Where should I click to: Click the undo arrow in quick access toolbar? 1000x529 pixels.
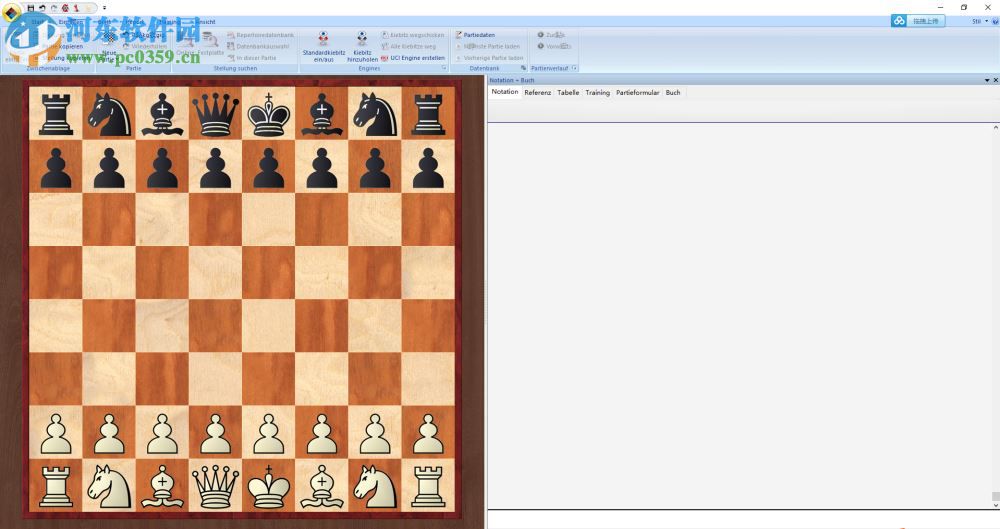click(x=42, y=8)
